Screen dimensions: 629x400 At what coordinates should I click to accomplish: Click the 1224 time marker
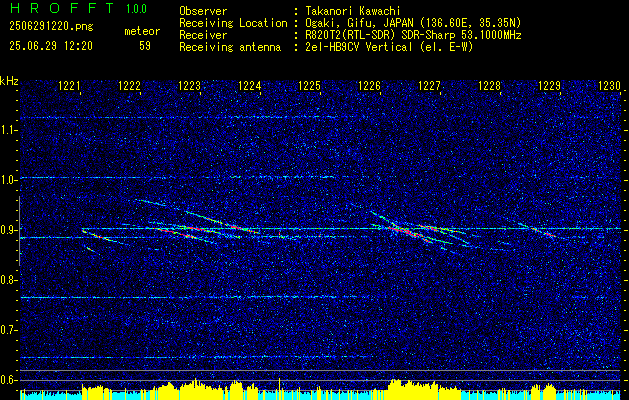point(250,86)
